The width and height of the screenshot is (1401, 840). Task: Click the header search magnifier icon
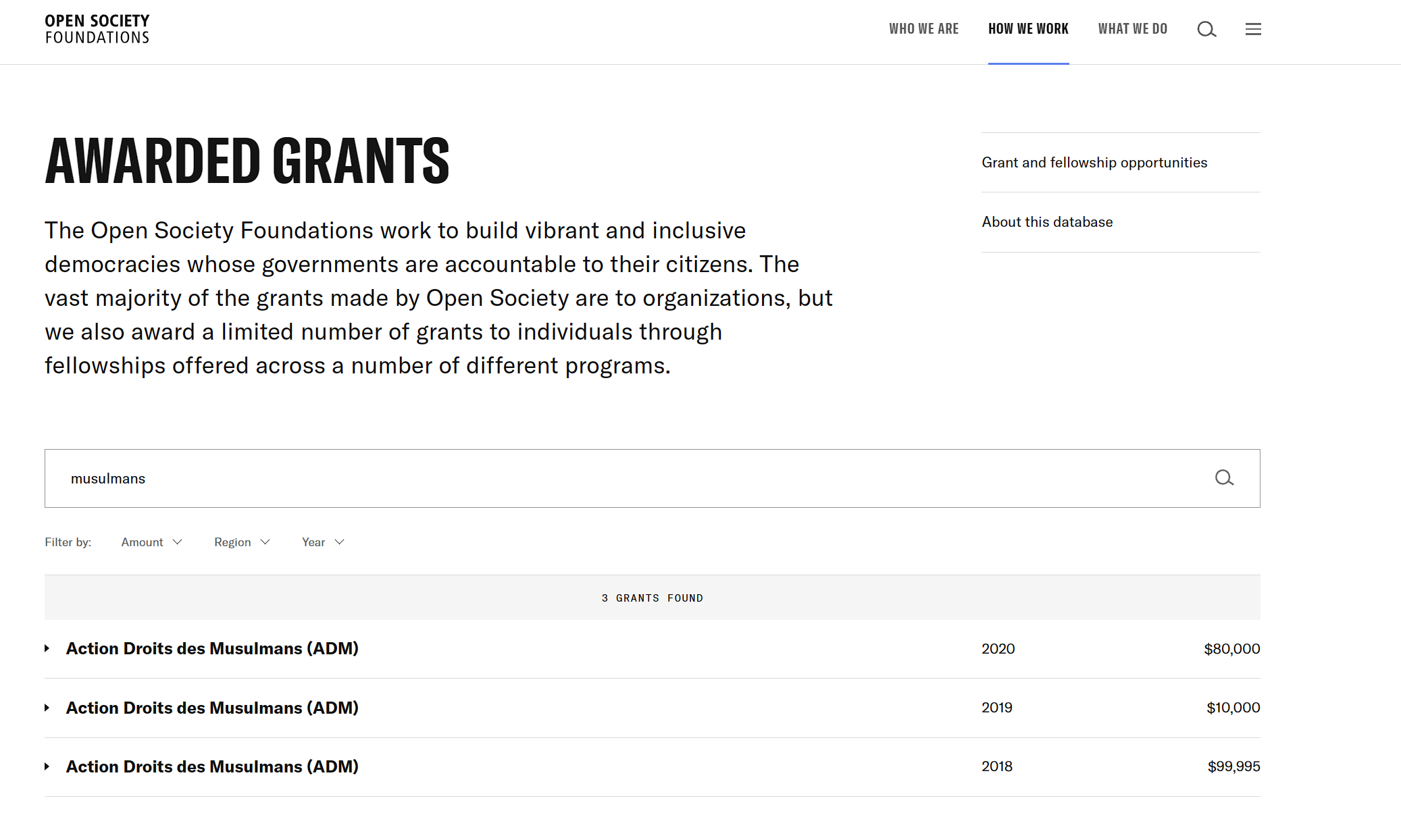(1206, 29)
